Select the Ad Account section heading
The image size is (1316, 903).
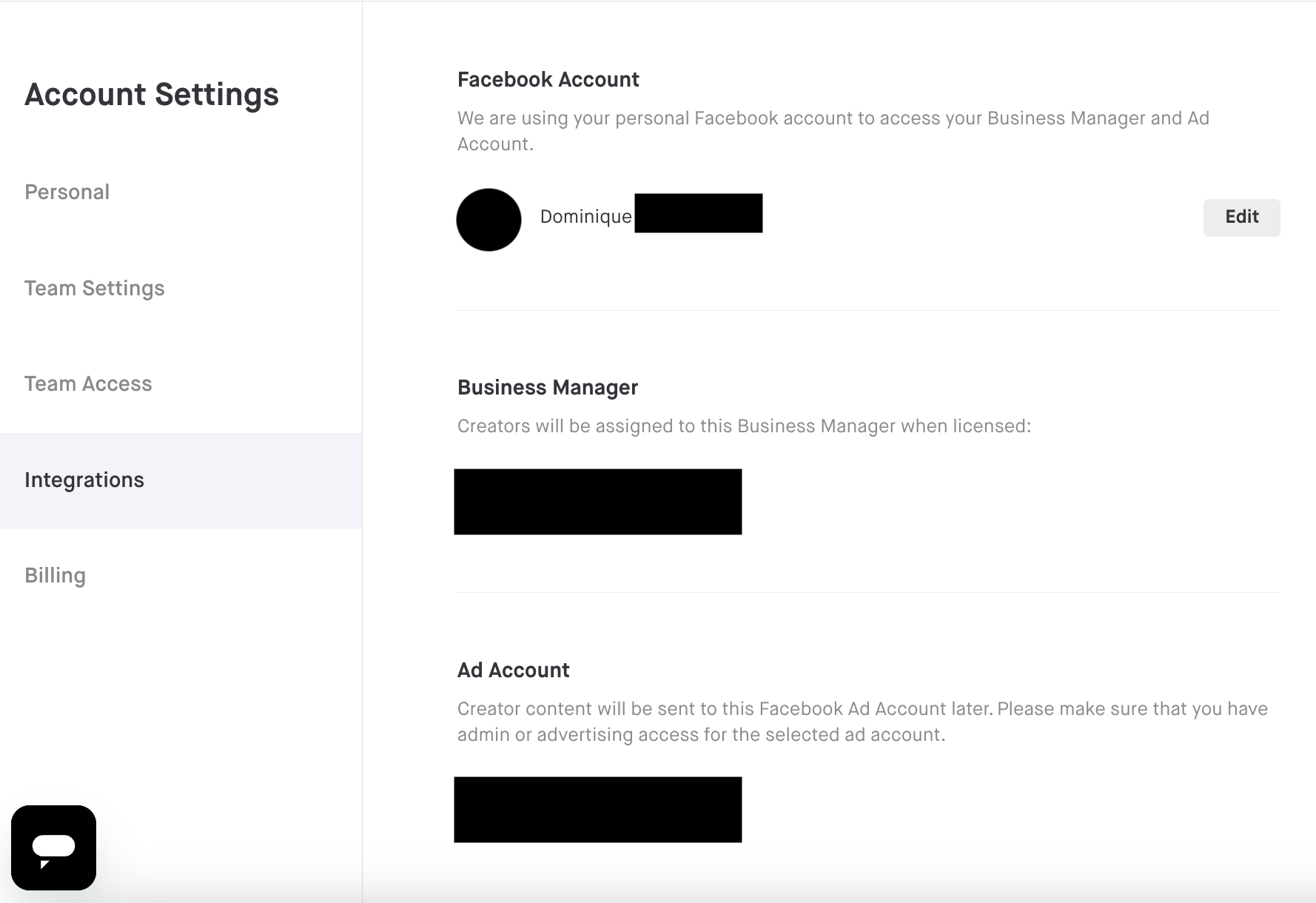[x=513, y=670]
